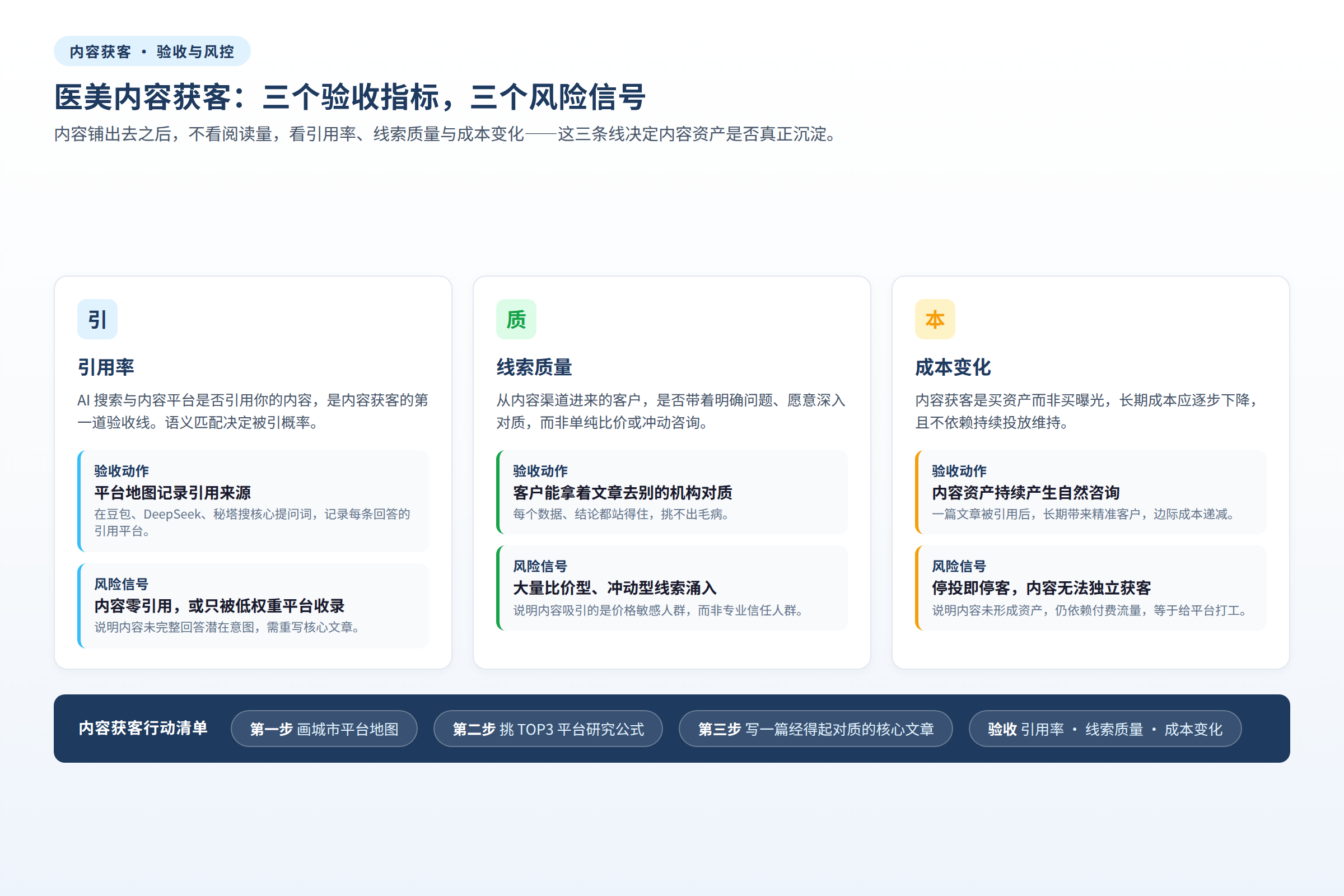The height and width of the screenshot is (896, 1344).
Task: Click 风险信号 label in the 线索质量 card
Action: [x=540, y=566]
